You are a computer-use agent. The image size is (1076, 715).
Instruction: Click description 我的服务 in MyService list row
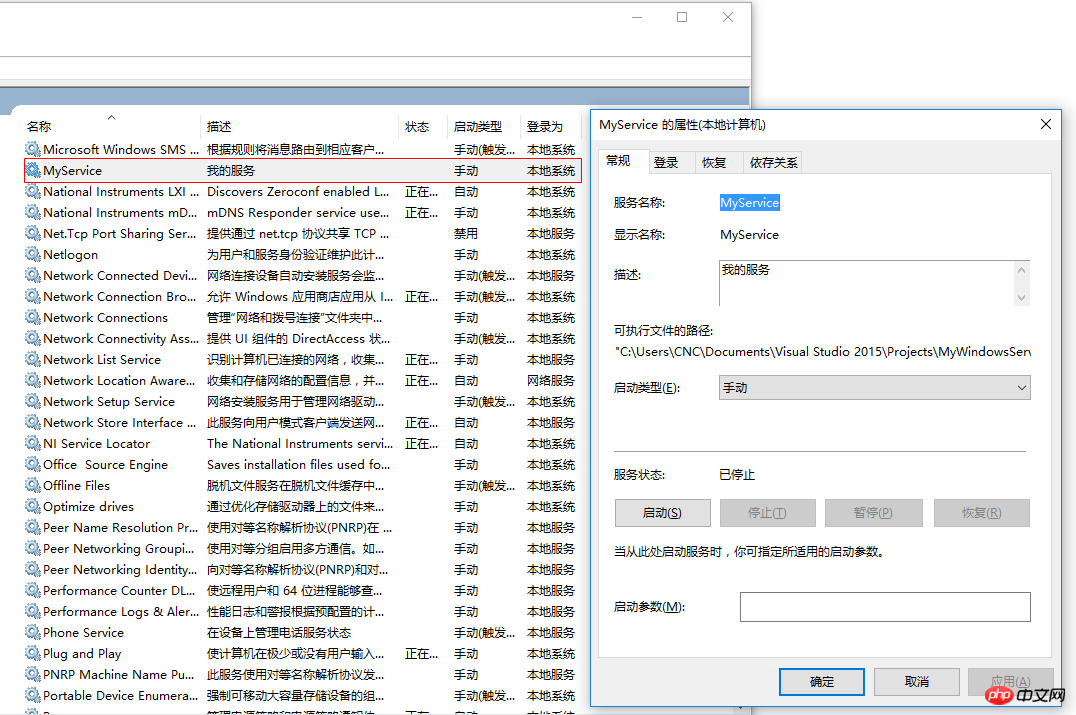coord(231,170)
